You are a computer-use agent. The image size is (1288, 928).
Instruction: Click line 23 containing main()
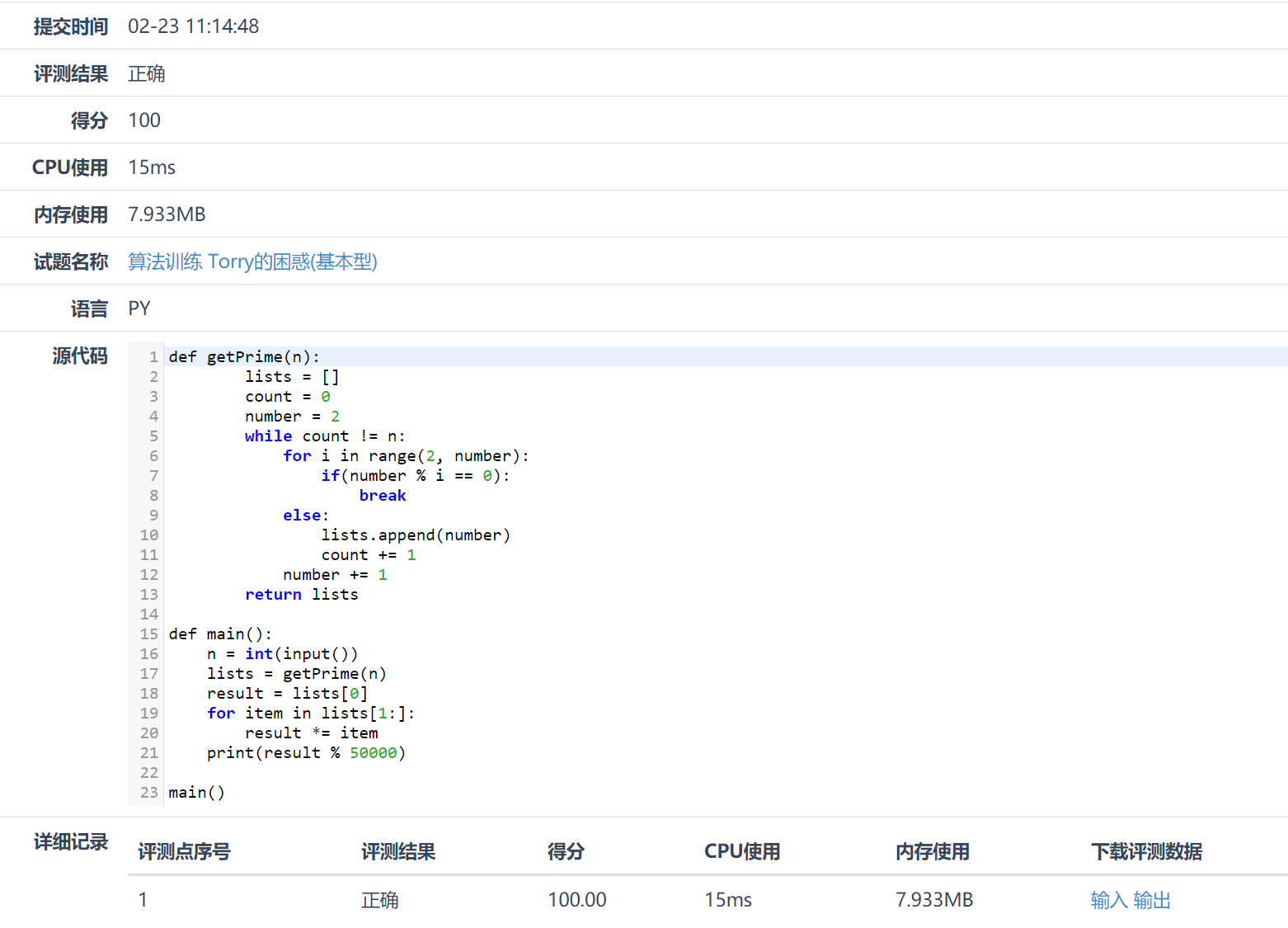196,792
